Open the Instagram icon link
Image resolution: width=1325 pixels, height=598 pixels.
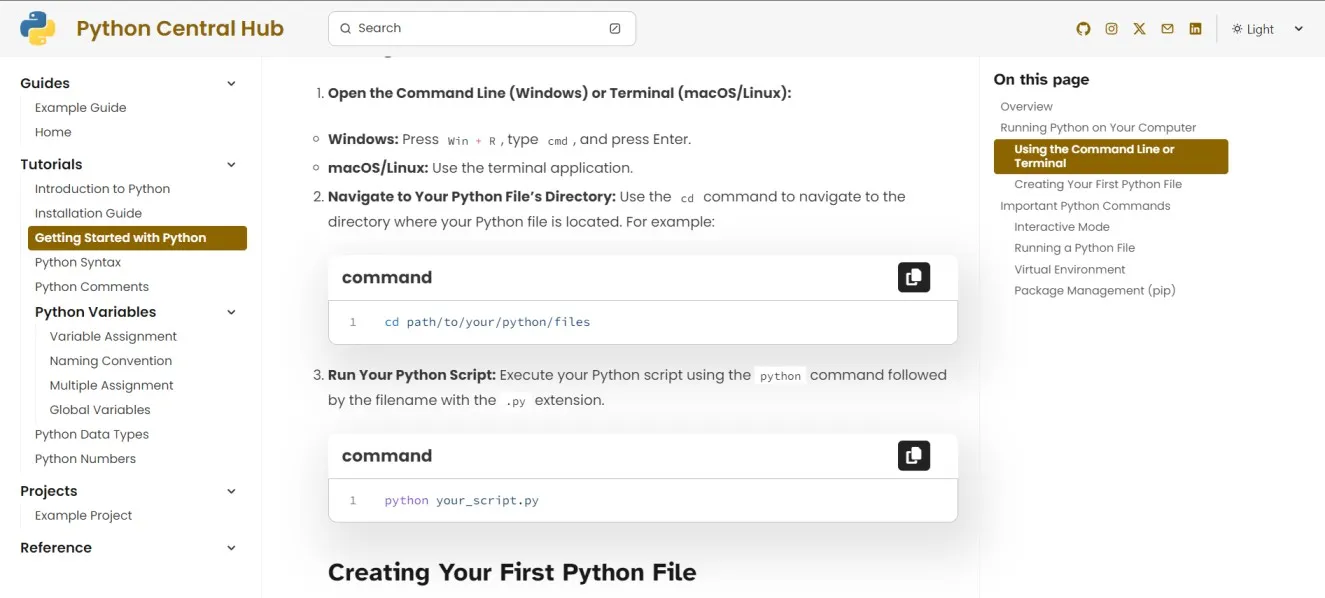pyautogui.click(x=1111, y=29)
